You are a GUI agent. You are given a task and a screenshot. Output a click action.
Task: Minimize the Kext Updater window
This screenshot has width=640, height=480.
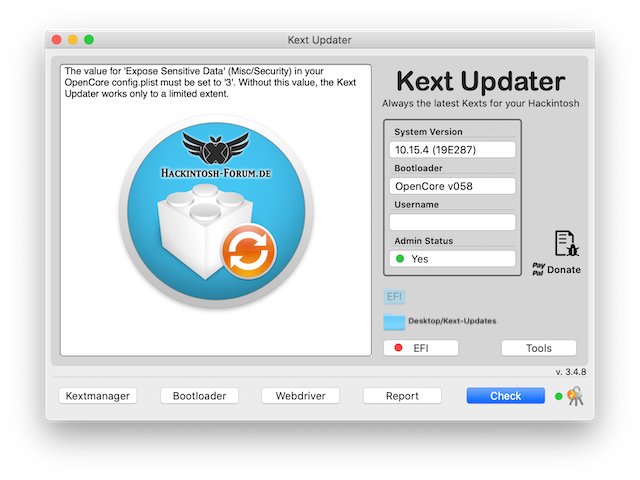point(73,40)
